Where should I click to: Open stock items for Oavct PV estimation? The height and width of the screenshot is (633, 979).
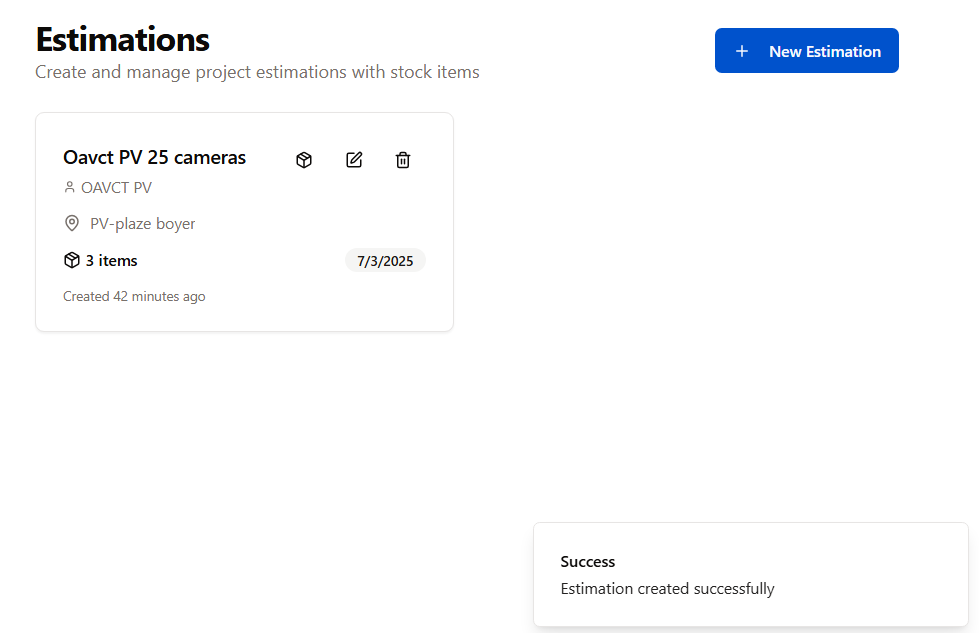(x=304, y=160)
